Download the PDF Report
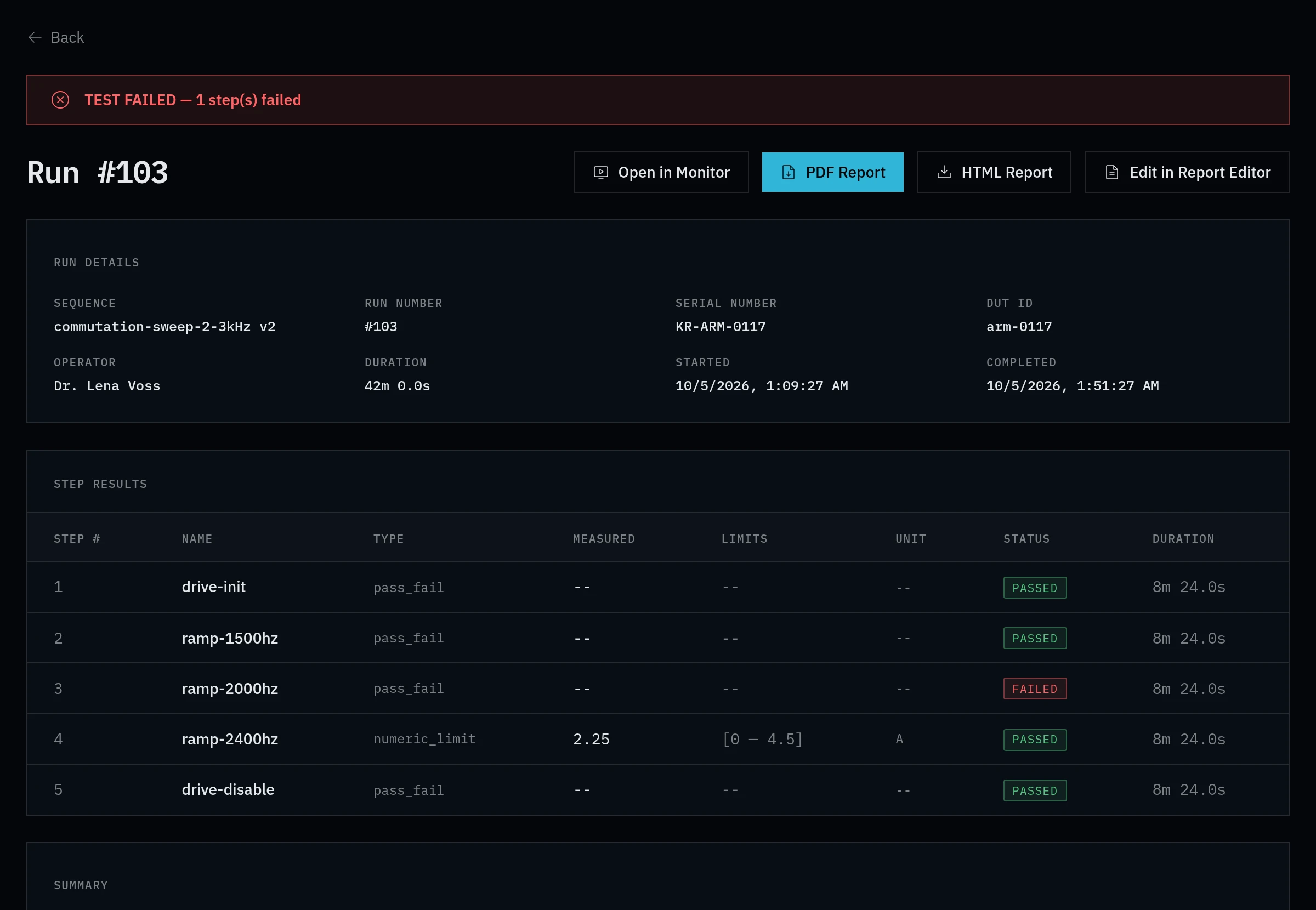Screen dimensions: 1316x910 pos(832,172)
